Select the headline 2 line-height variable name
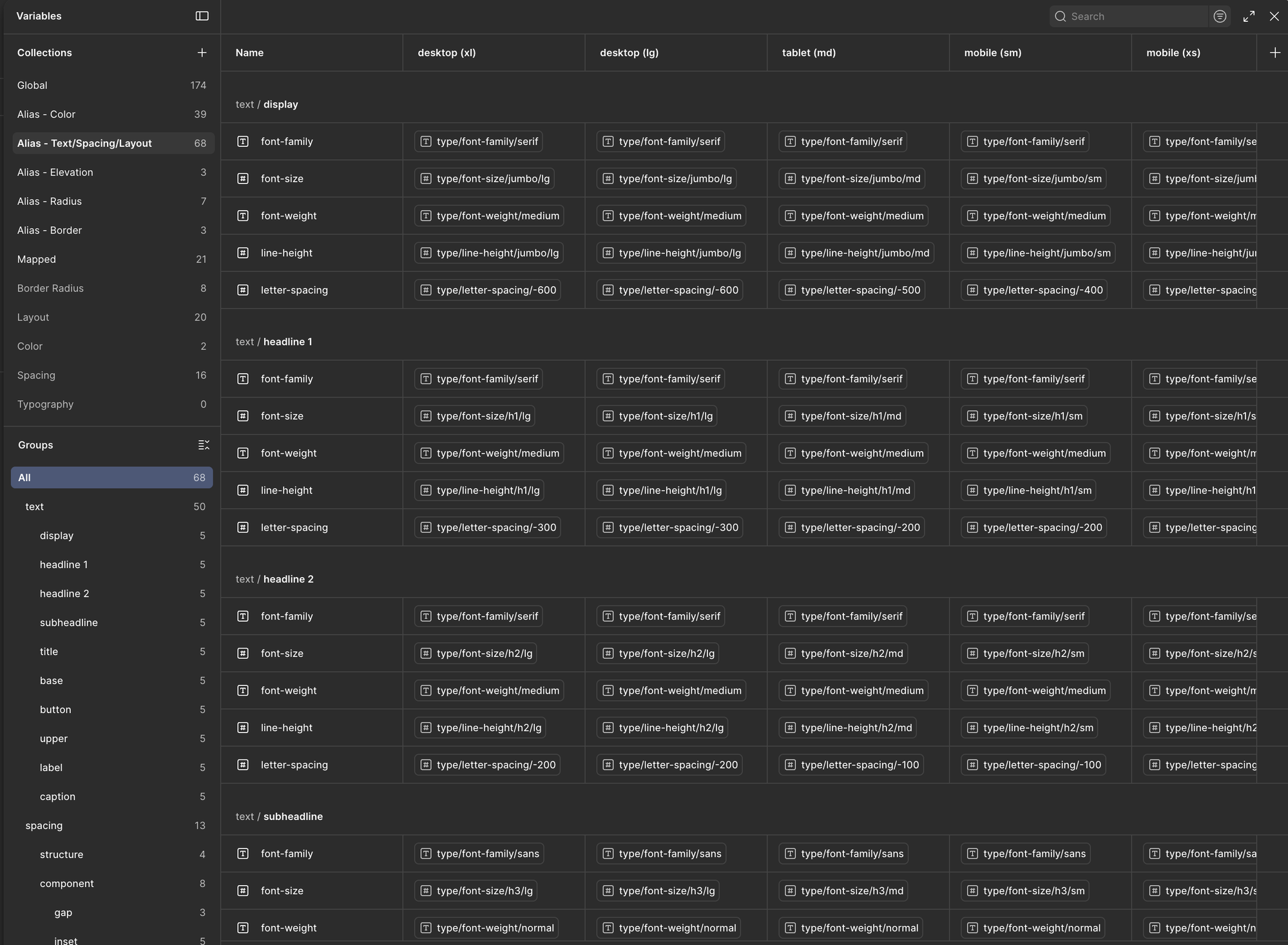Screen dimensions: 1288x945 tap(287, 727)
